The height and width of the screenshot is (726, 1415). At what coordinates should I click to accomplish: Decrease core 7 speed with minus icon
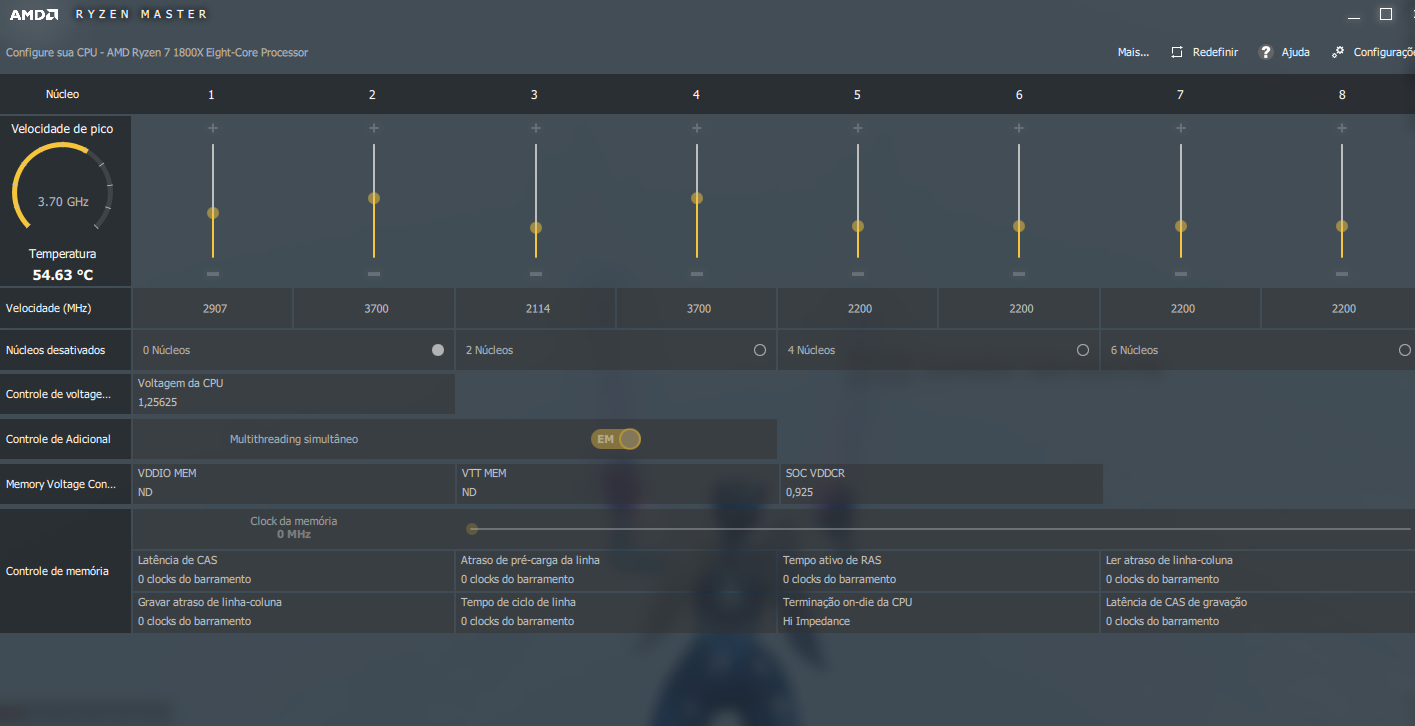click(1181, 274)
